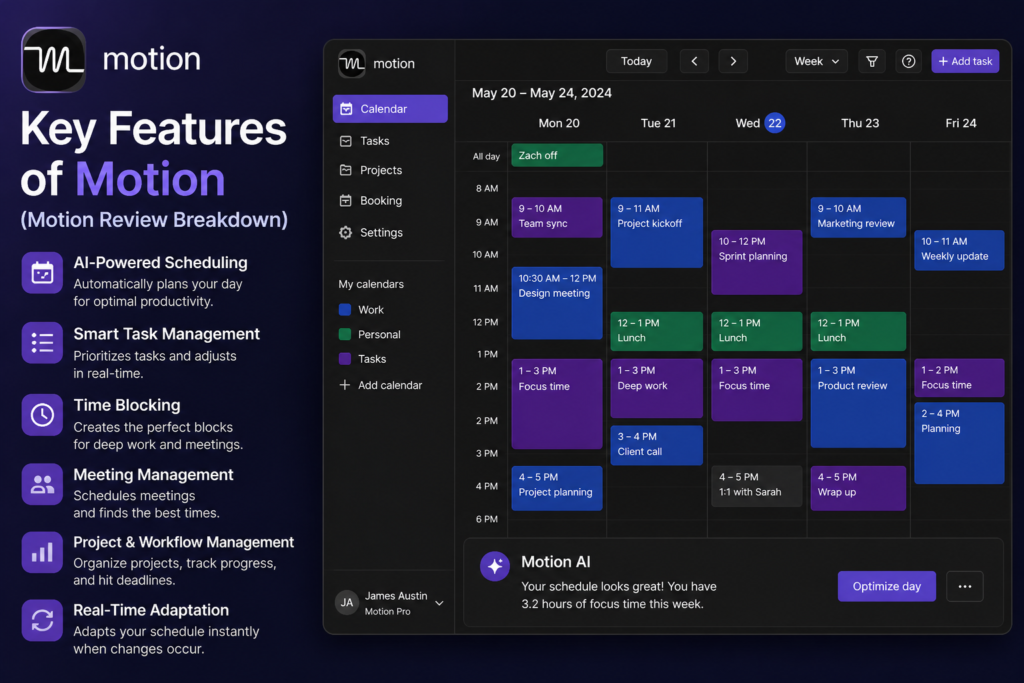The width and height of the screenshot is (1024, 683).
Task: Click the Optimize day button
Action: coord(886,586)
